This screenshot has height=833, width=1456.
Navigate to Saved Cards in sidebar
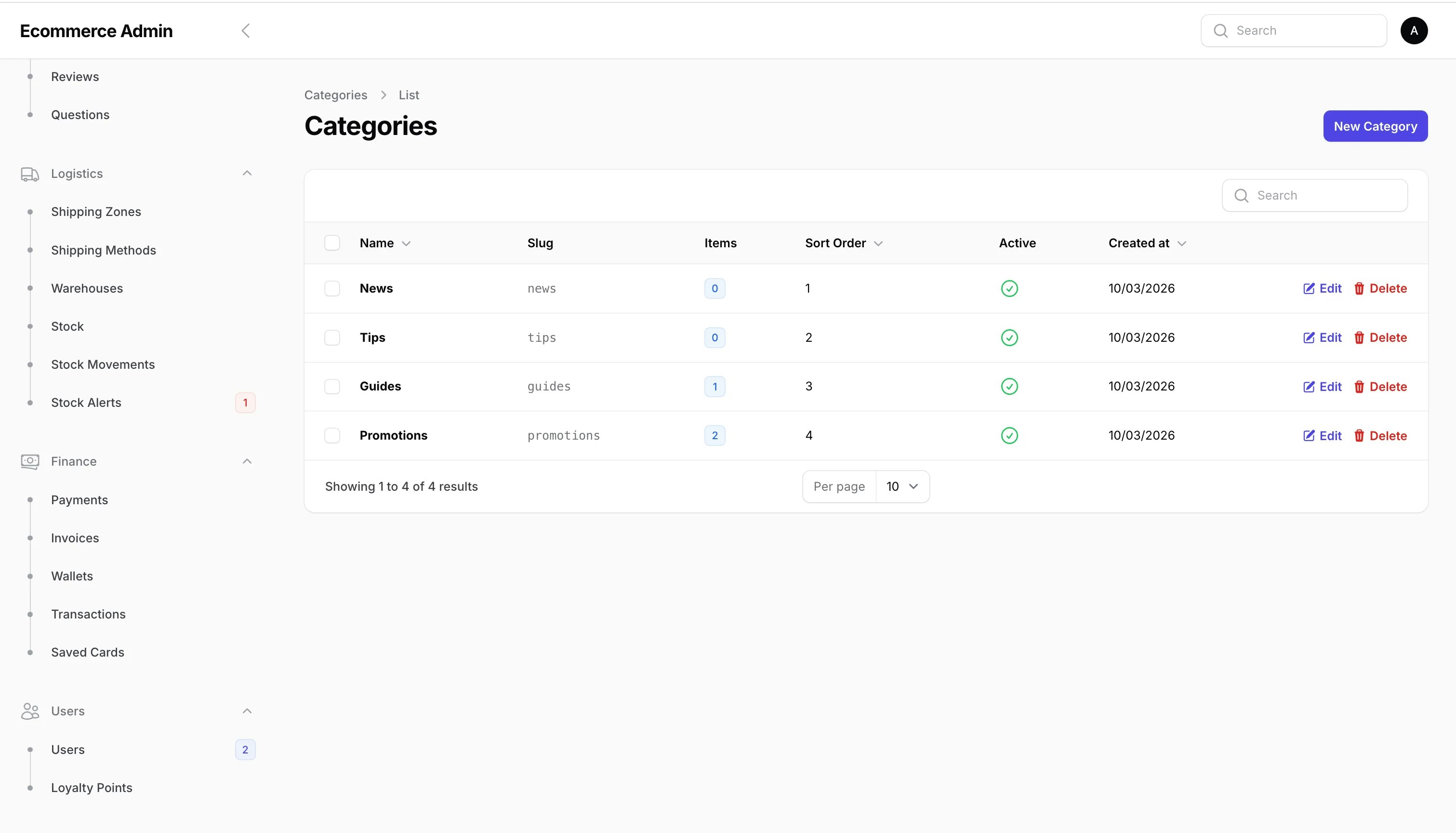[88, 652]
